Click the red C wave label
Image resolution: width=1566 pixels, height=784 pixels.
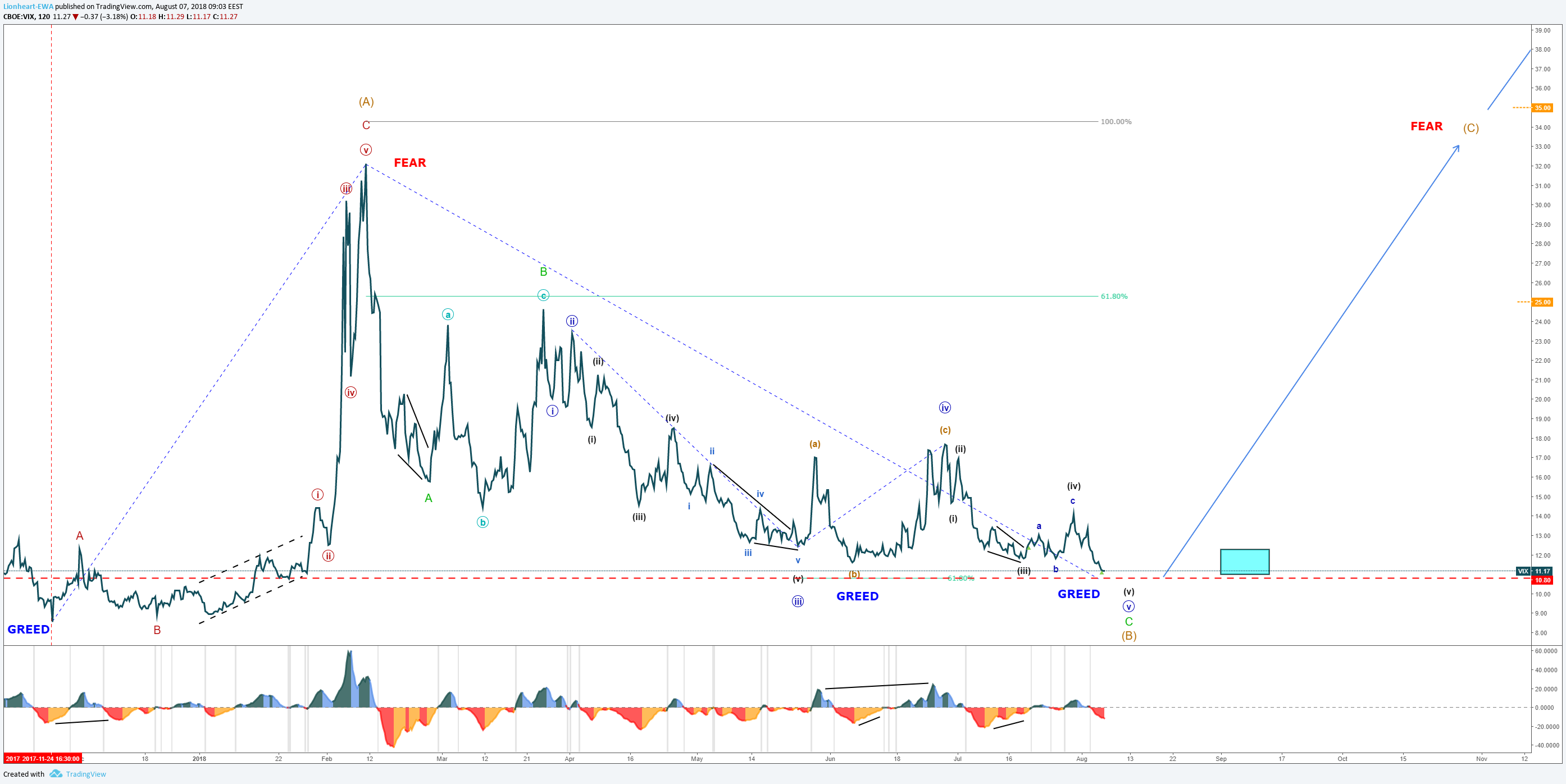(x=366, y=125)
